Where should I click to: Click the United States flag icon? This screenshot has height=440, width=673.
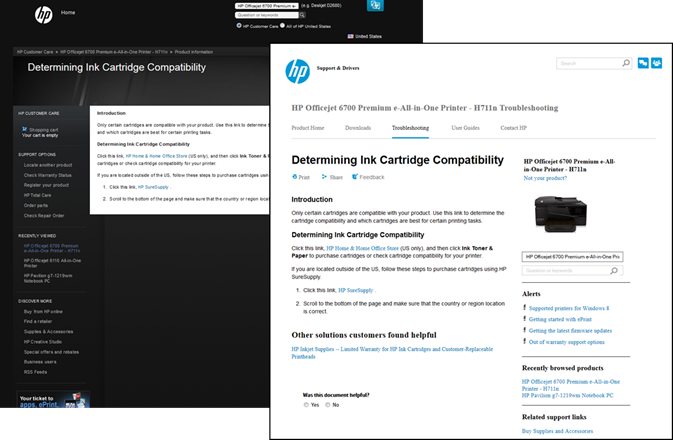pos(350,36)
